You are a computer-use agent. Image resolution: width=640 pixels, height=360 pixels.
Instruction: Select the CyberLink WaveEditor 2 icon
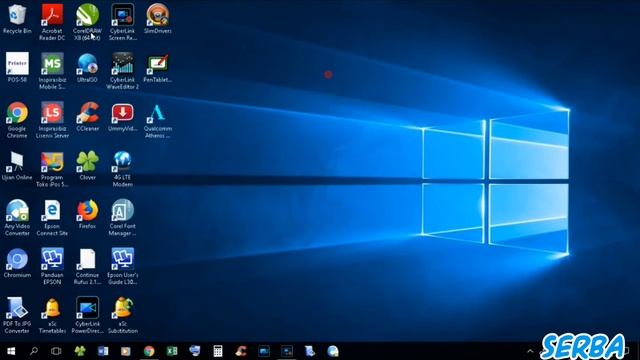tap(122, 71)
